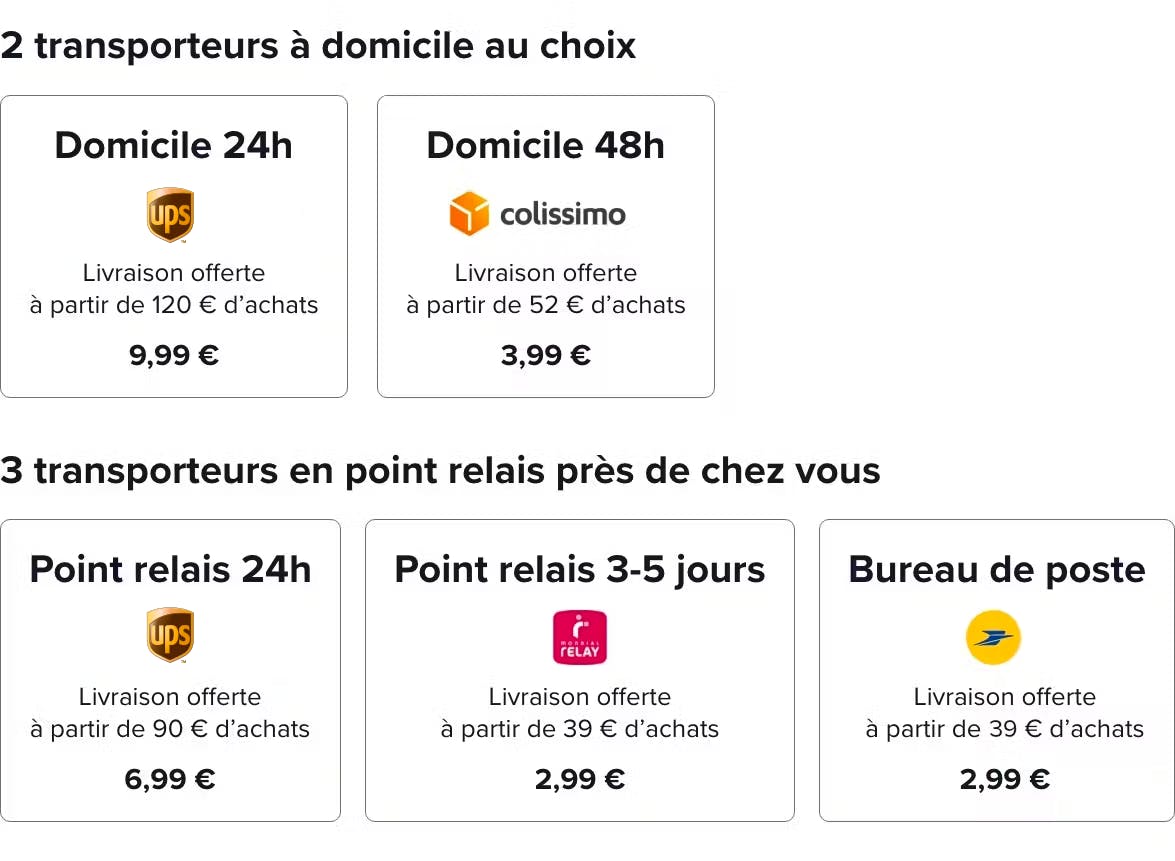This screenshot has width=1175, height=861.
Task: Click the UPS logo under Domicile 24h
Action: 170,215
